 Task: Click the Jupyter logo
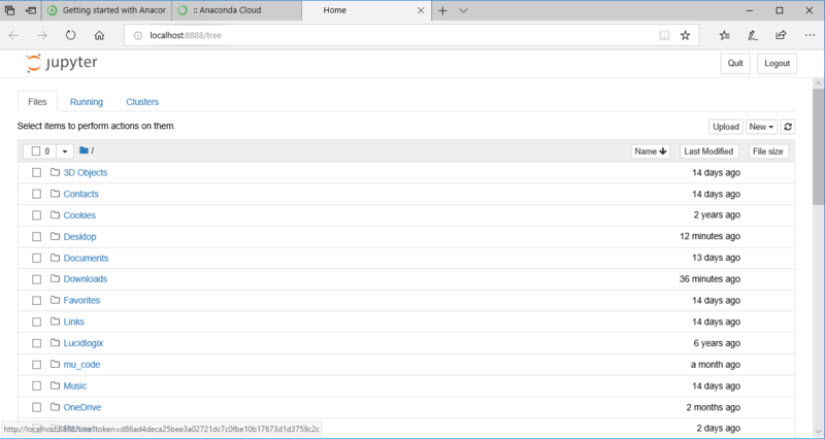pos(62,63)
